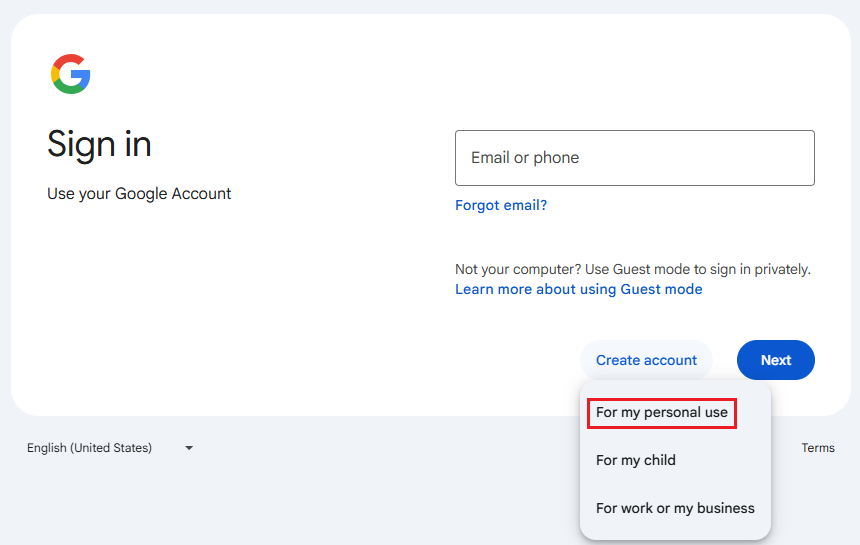Pick For work or my business
Viewport: 860px width, 545px height.
tap(675, 508)
